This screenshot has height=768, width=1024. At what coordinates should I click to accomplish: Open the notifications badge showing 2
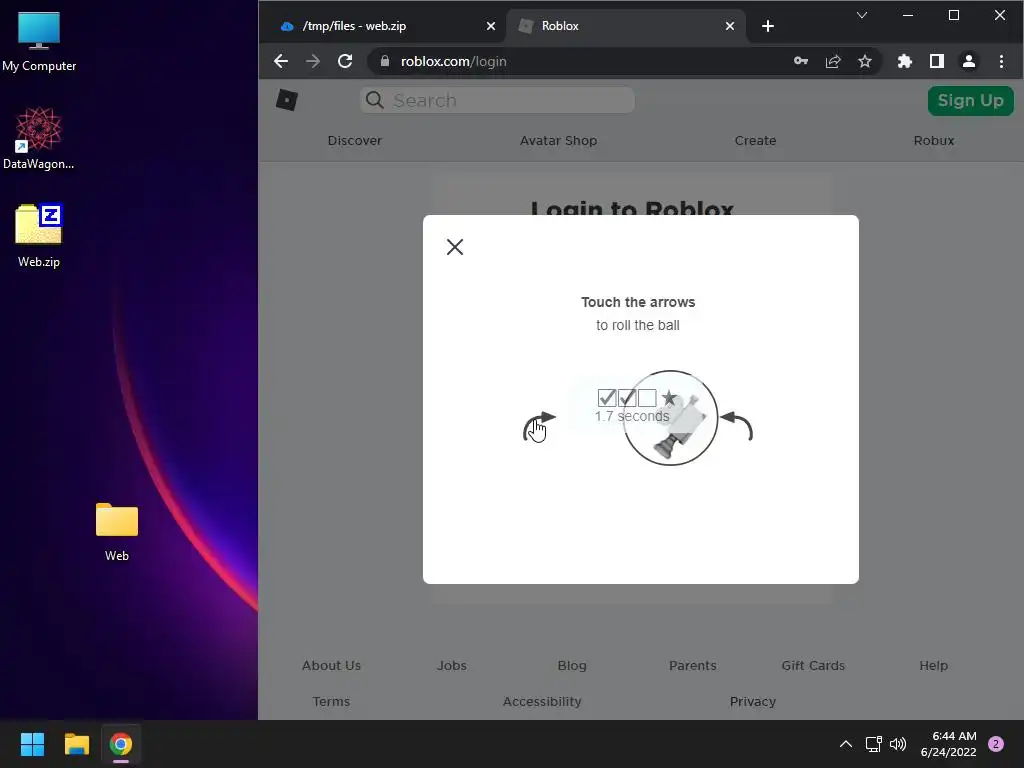[996, 744]
